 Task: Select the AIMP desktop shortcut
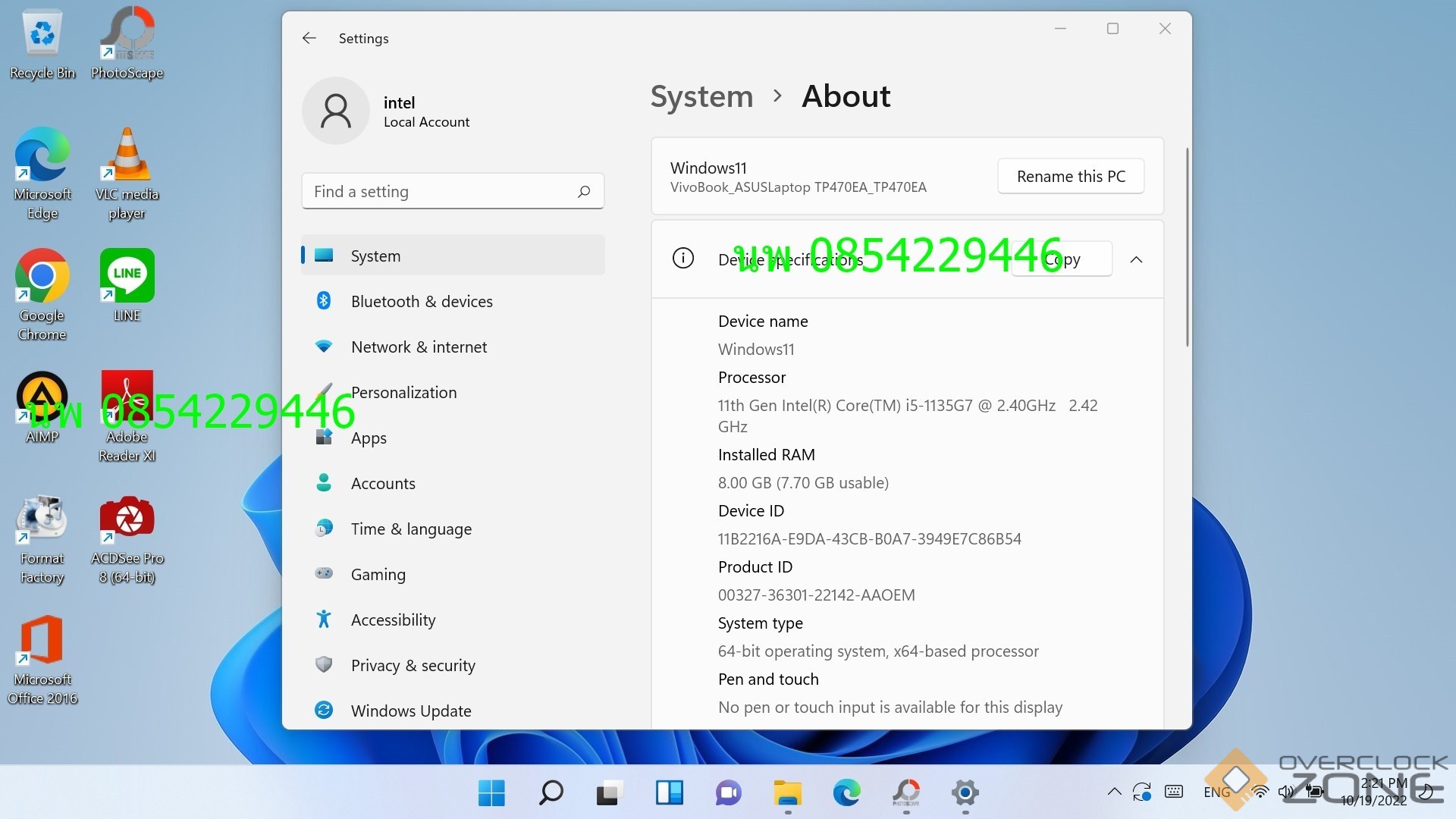tap(42, 407)
